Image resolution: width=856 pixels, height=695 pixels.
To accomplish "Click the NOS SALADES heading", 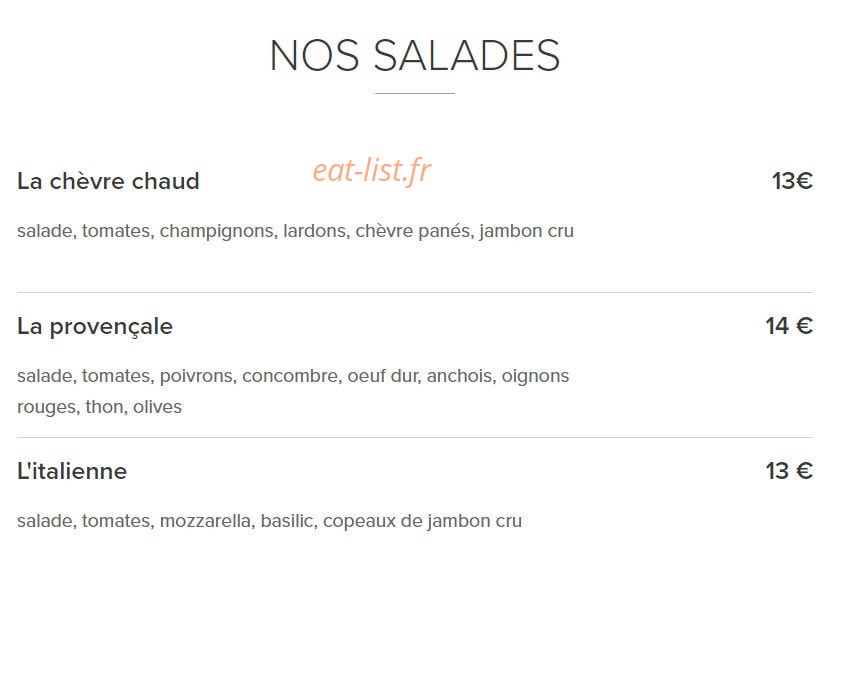I will click(415, 55).
